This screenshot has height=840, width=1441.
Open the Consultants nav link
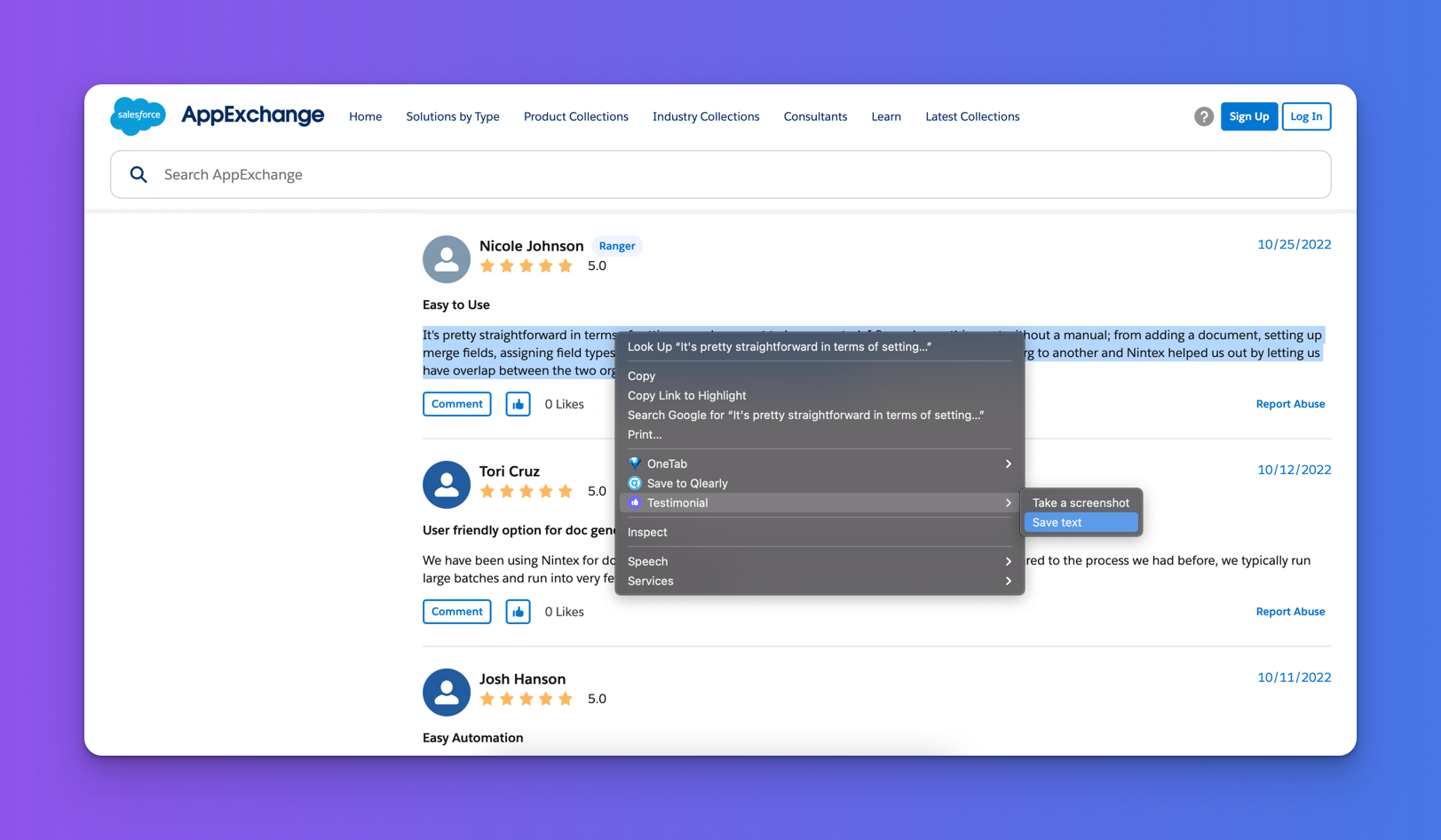tap(815, 116)
